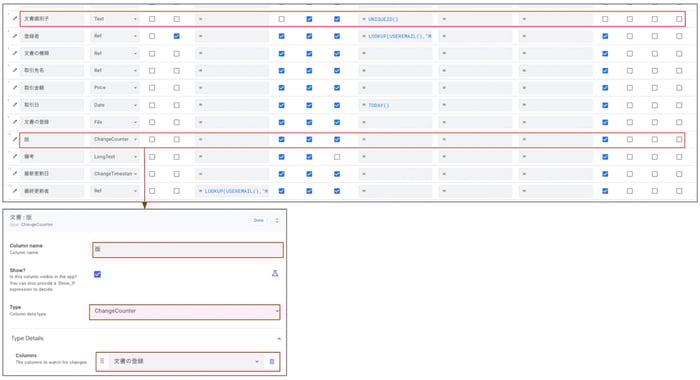Open edit pencil for the 取引先名 row
The image size is (700, 380).
click(15, 70)
